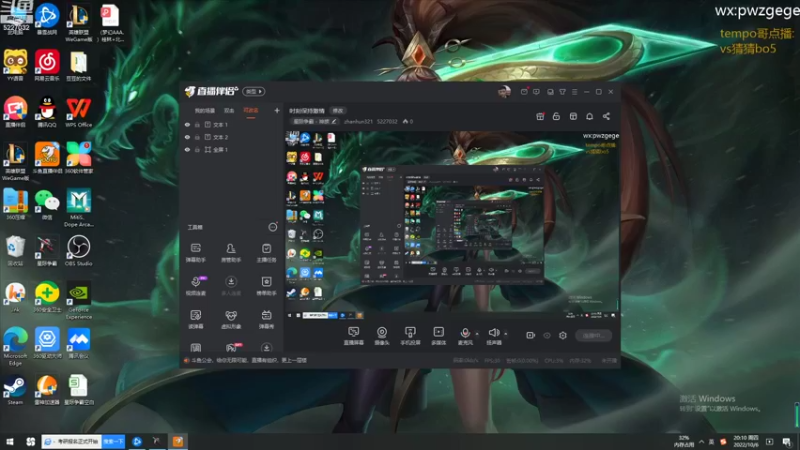
Task: Open the GeForce Experience desktop shortcut
Action: (78, 301)
